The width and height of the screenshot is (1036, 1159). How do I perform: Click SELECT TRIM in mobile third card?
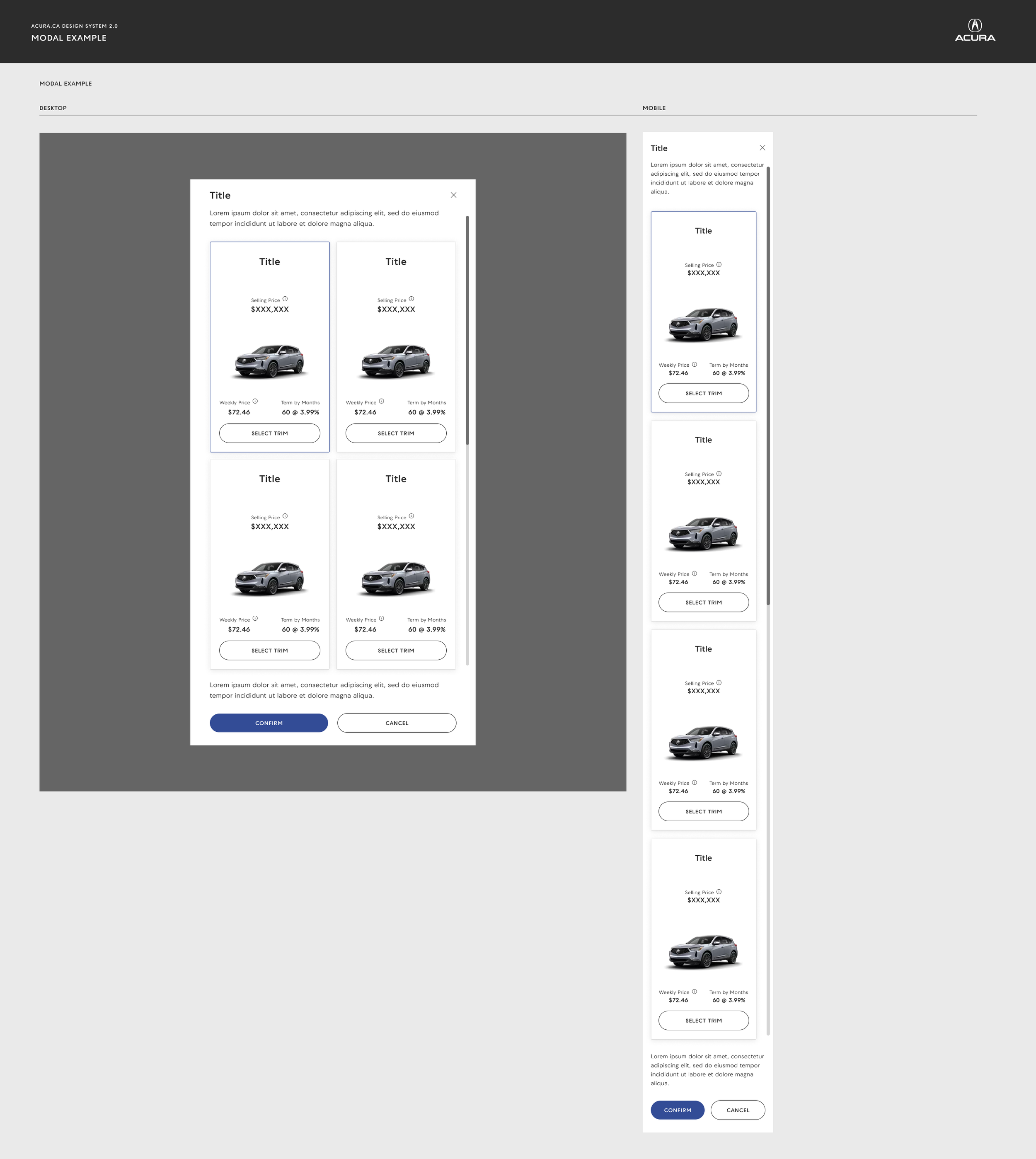[x=704, y=811]
